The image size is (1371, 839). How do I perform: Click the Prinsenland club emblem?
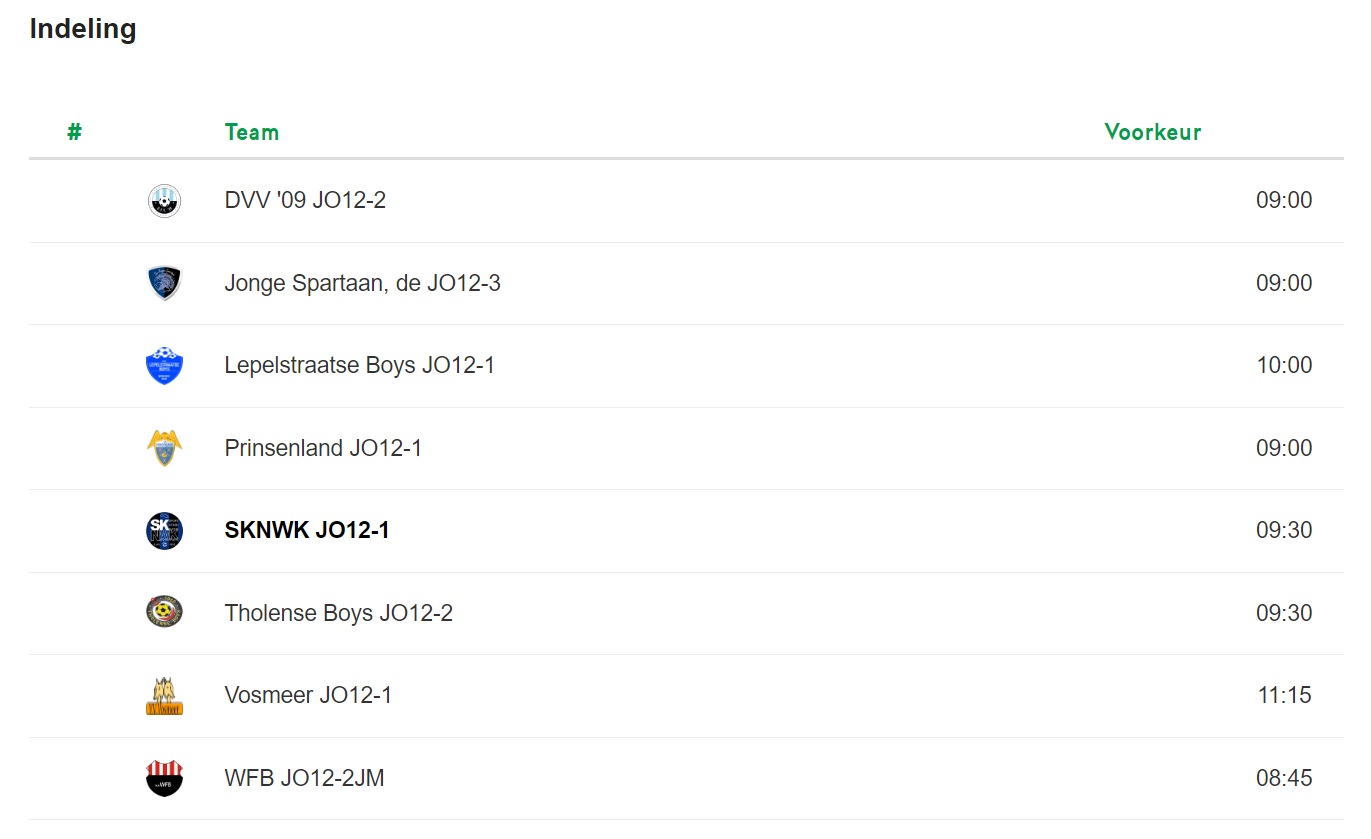tap(164, 448)
